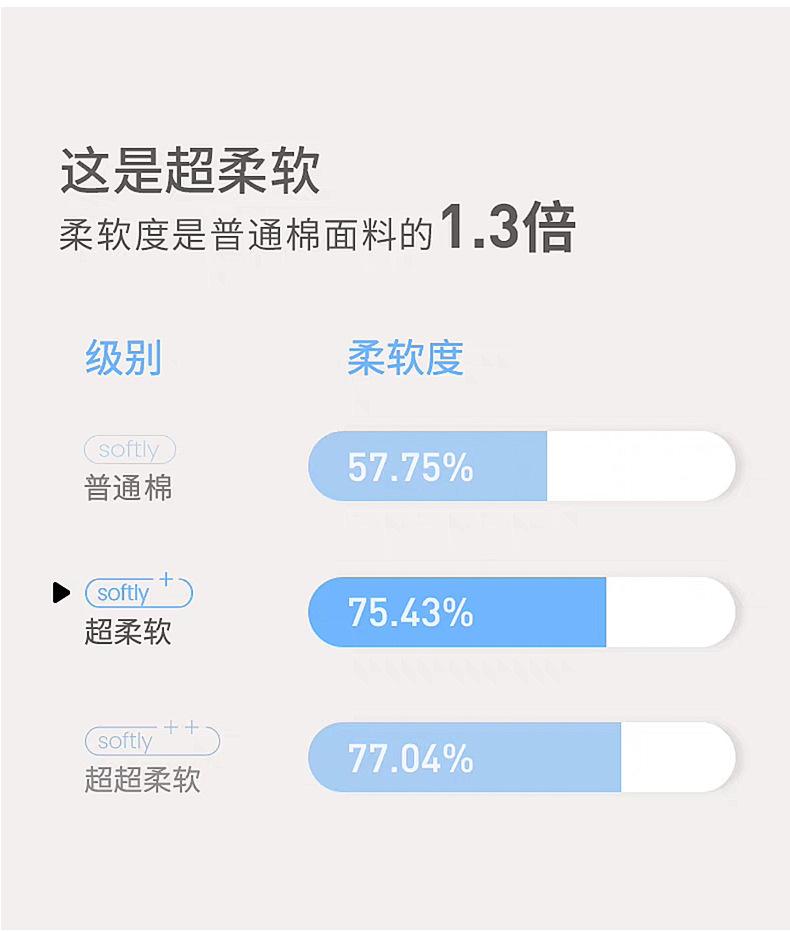Click the 57.75% value in the softness bar

point(410,467)
